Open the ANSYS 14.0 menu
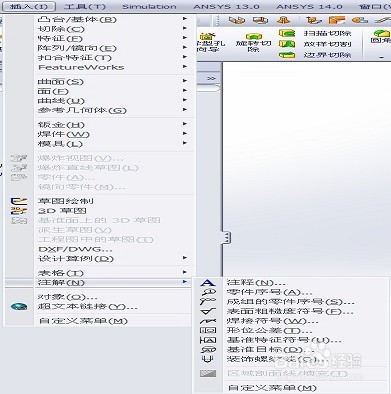 click(x=309, y=6)
